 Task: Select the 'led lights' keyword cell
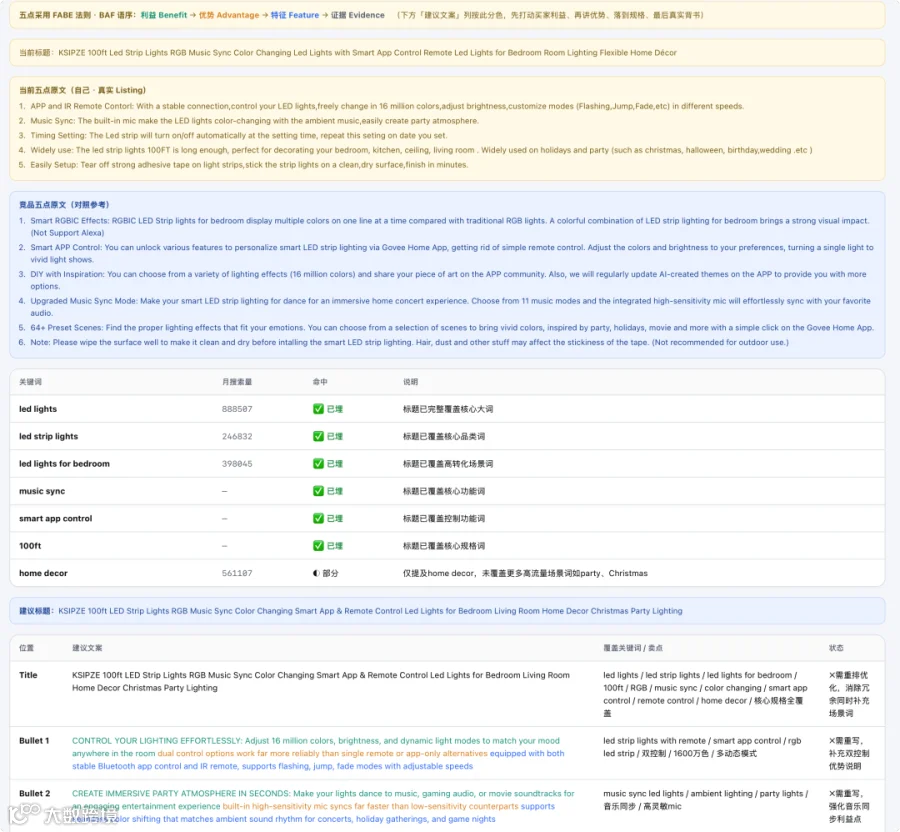(x=38, y=409)
